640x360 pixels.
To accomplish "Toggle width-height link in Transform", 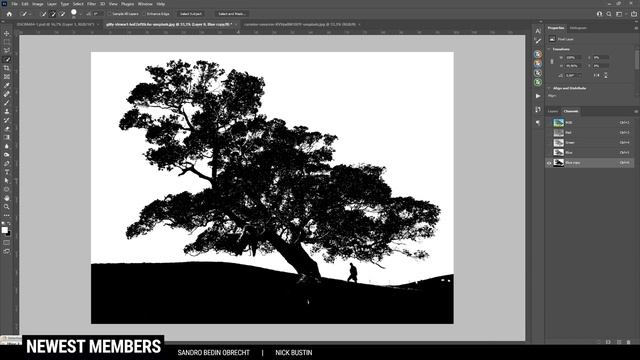I will [552, 62].
